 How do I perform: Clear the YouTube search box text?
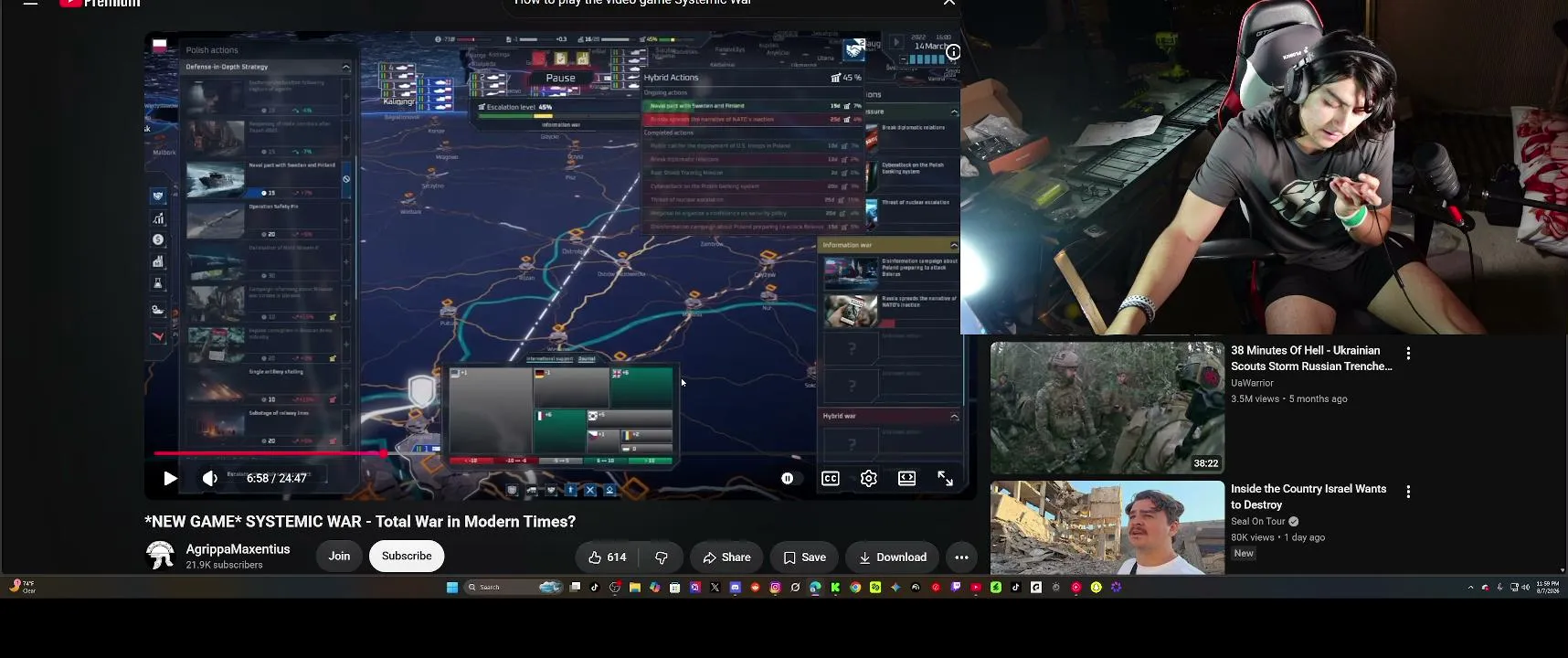[x=949, y=3]
